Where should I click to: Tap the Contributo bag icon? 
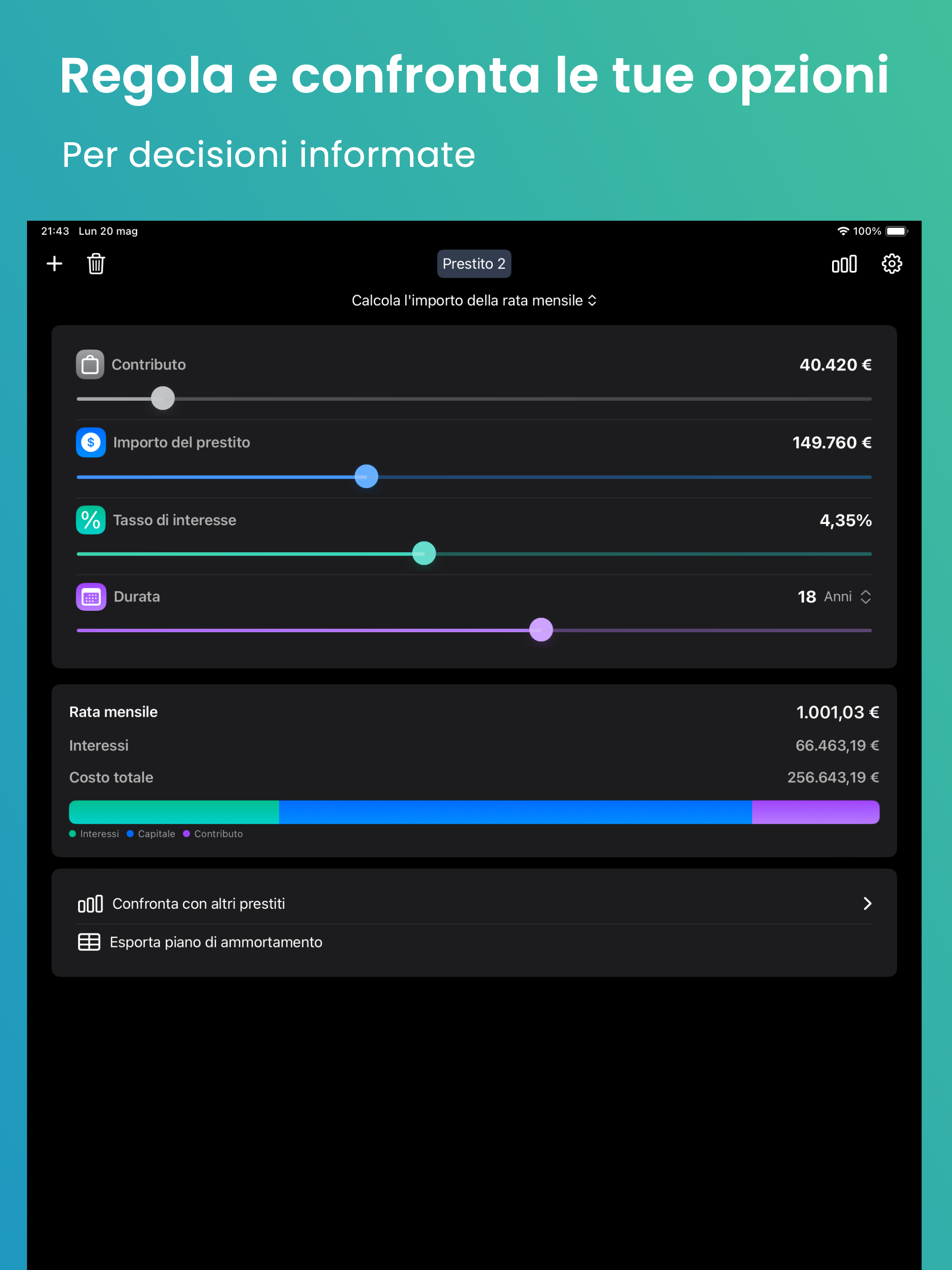point(90,364)
